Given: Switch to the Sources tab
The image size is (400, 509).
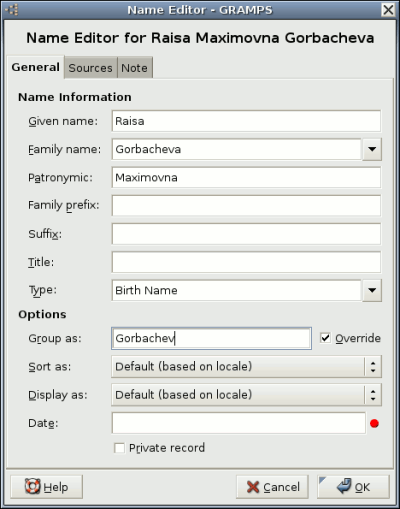Looking at the screenshot, I should (x=91, y=68).
